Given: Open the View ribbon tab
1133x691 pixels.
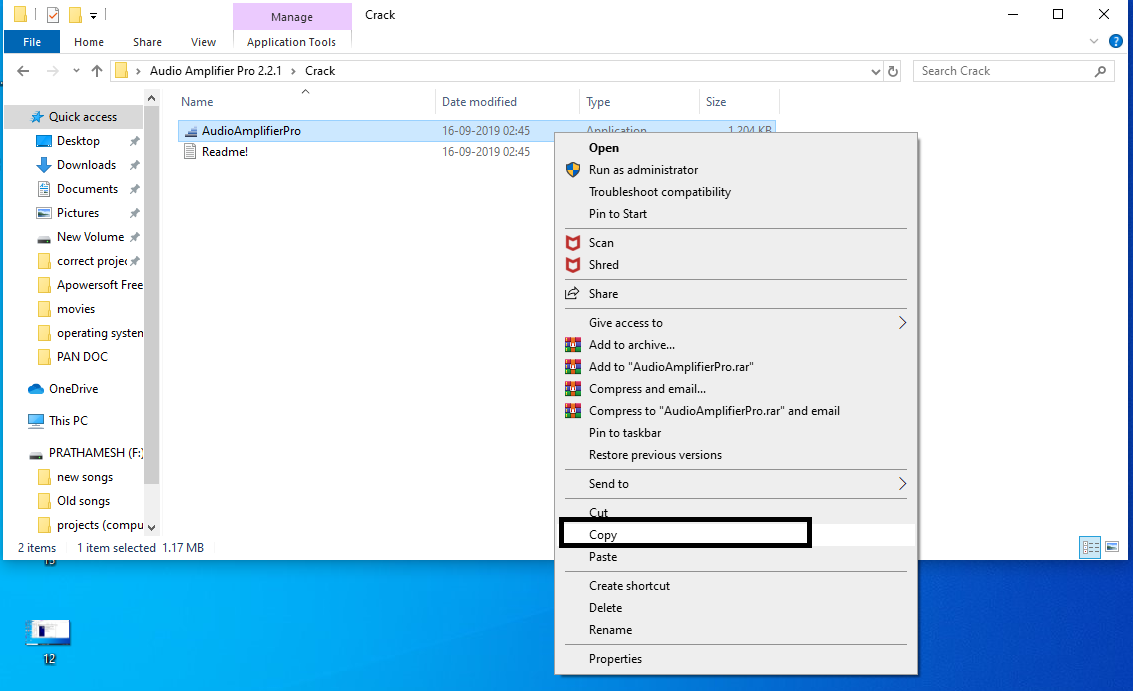Looking at the screenshot, I should (203, 42).
